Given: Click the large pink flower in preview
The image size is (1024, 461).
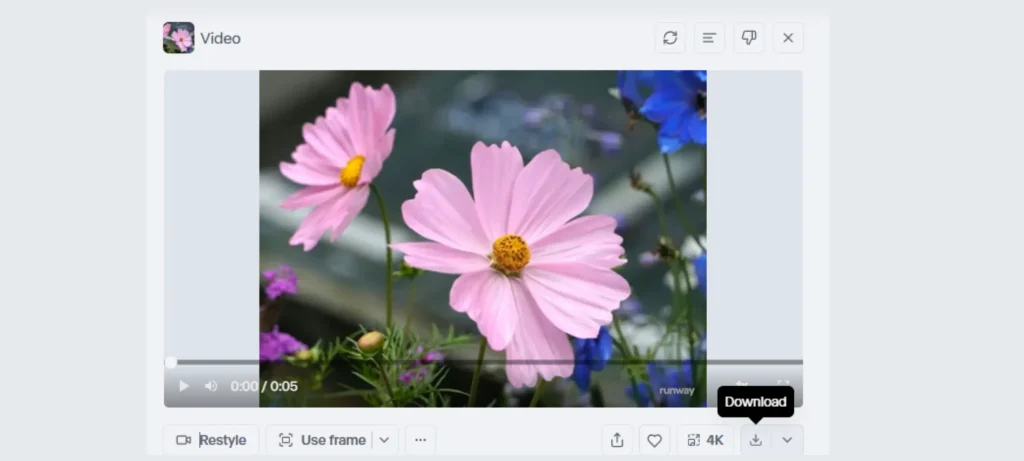Looking at the screenshot, I should [x=510, y=255].
